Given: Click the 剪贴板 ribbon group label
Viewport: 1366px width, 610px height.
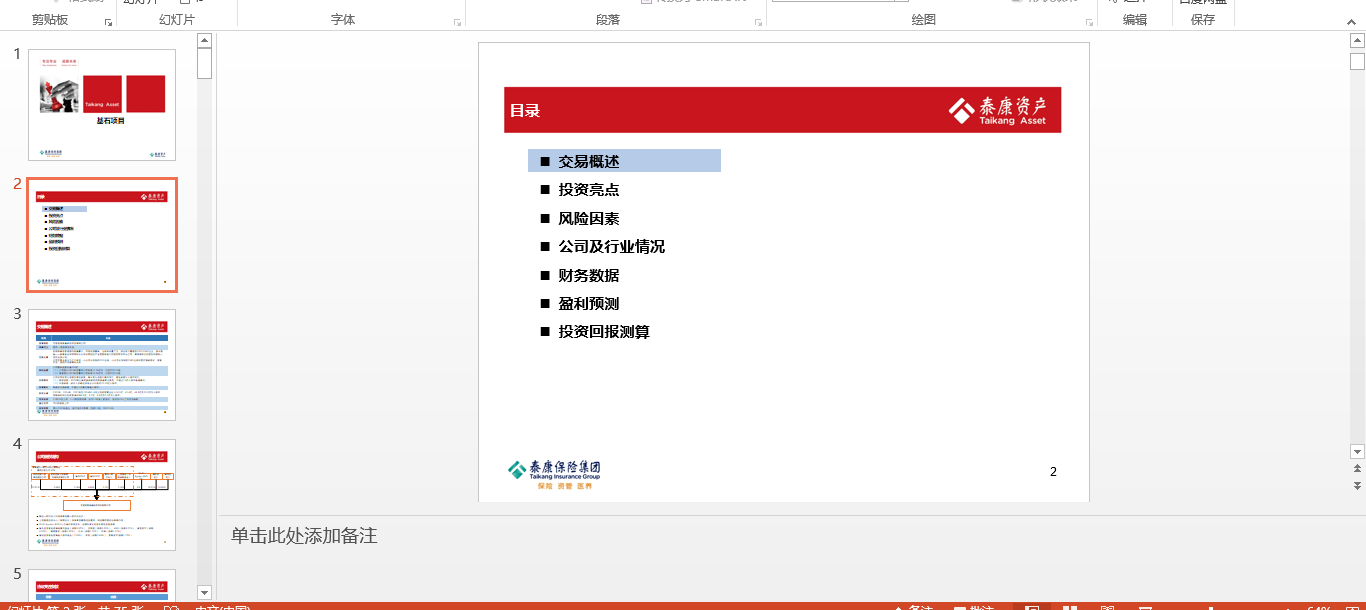Looking at the screenshot, I should (x=50, y=20).
